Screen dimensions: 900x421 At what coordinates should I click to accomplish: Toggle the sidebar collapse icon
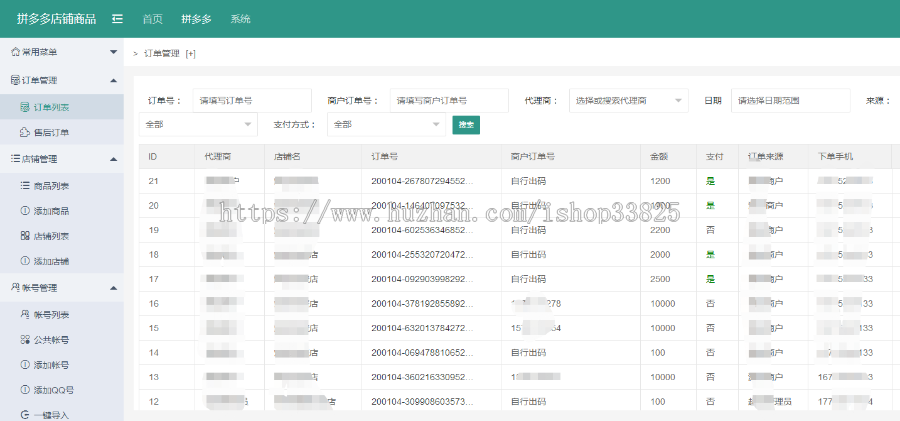tap(118, 19)
